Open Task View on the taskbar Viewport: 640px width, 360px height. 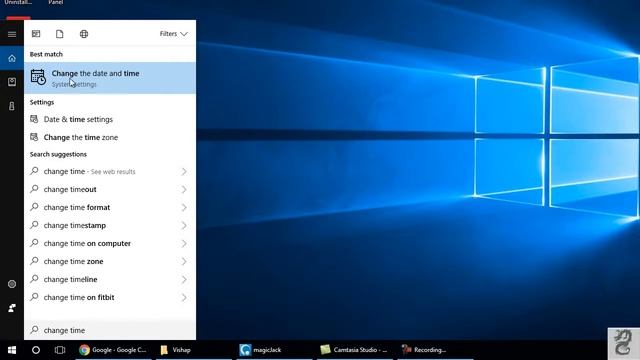[x=60, y=350]
